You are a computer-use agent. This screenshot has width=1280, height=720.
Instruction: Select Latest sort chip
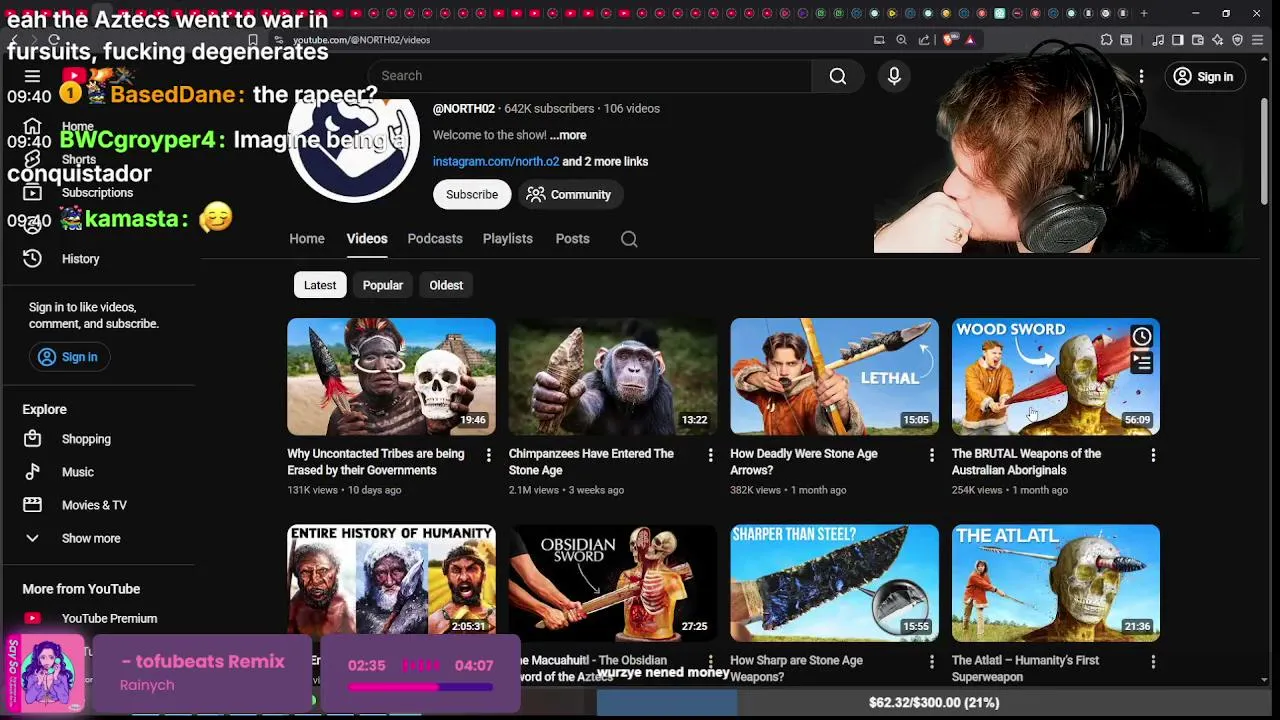tap(320, 285)
